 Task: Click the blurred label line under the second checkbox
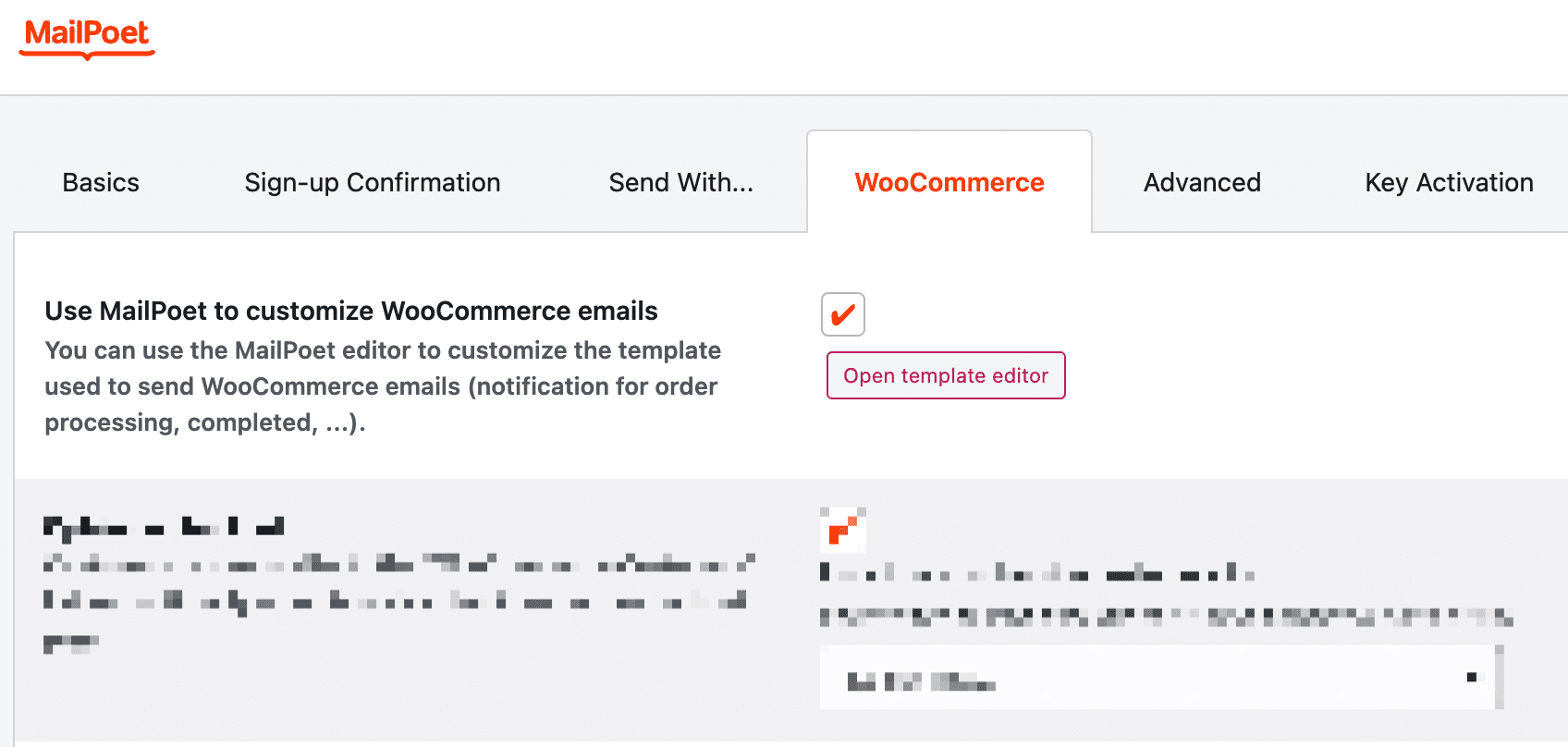(1035, 573)
